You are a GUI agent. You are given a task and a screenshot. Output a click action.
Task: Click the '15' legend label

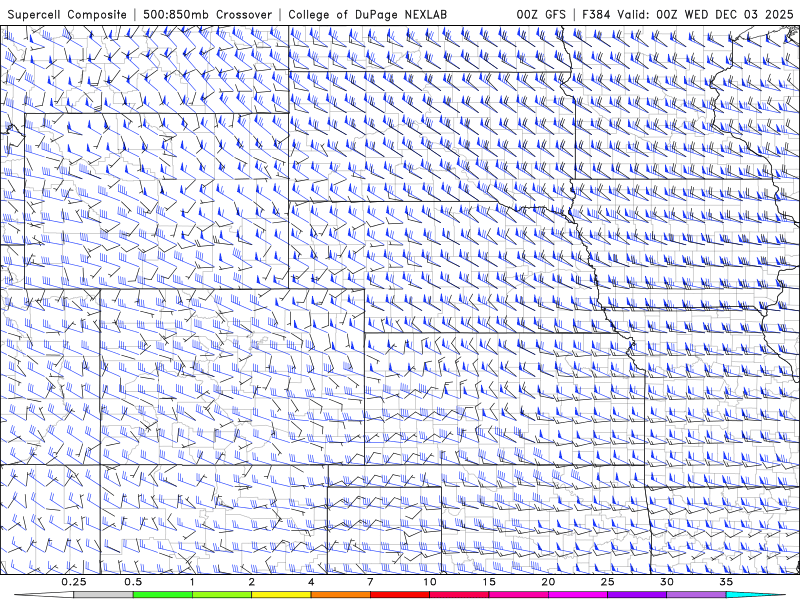pyautogui.click(x=489, y=582)
